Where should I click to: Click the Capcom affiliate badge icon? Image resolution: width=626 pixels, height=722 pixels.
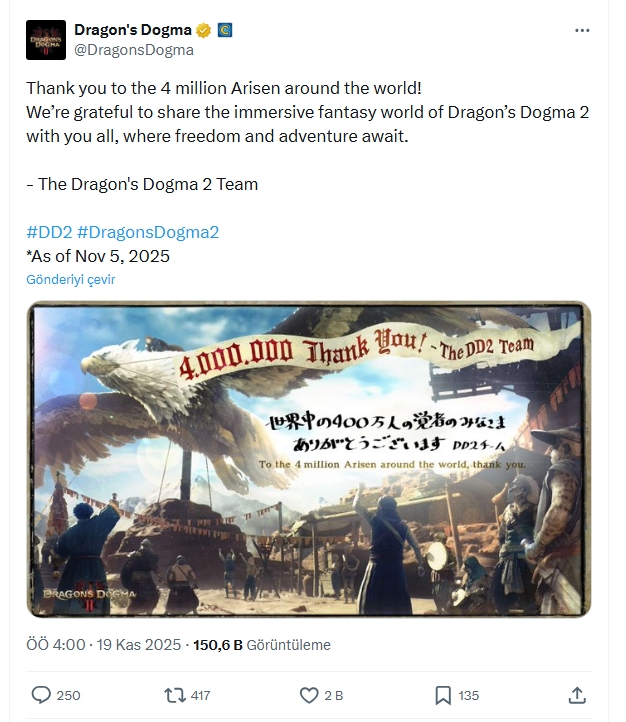(225, 30)
